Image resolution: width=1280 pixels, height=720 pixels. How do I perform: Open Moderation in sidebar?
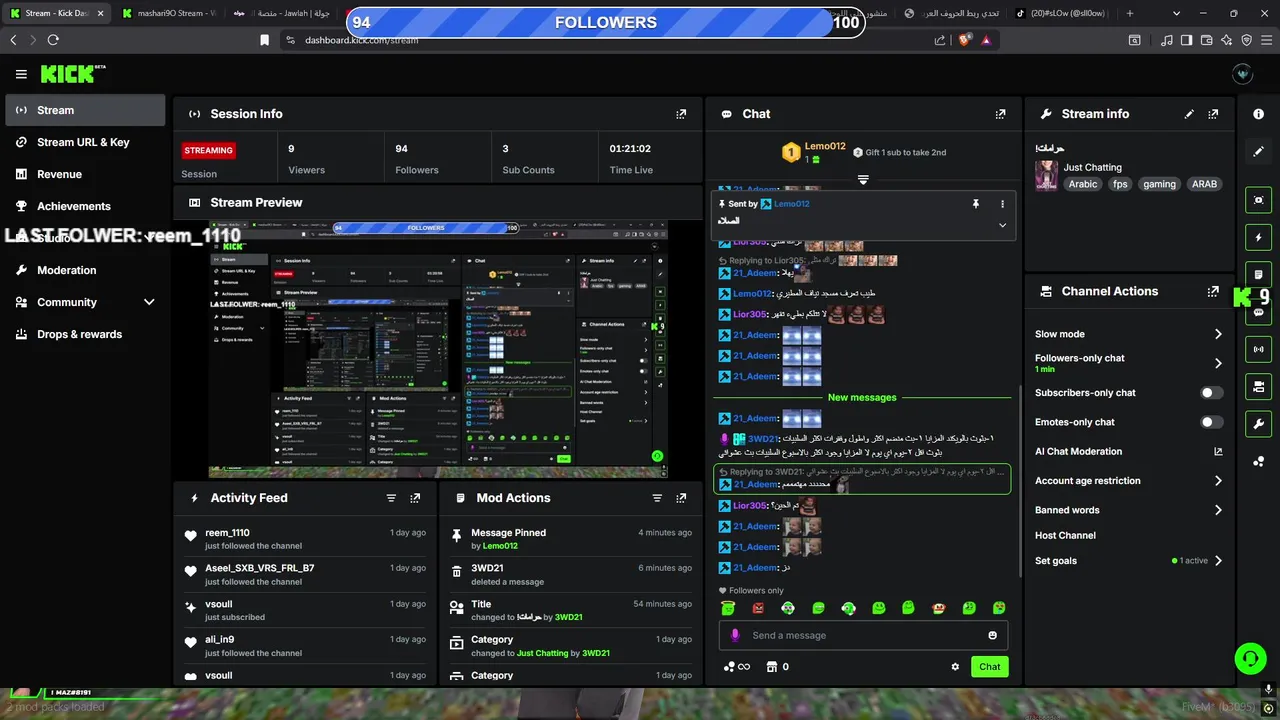click(x=85, y=270)
